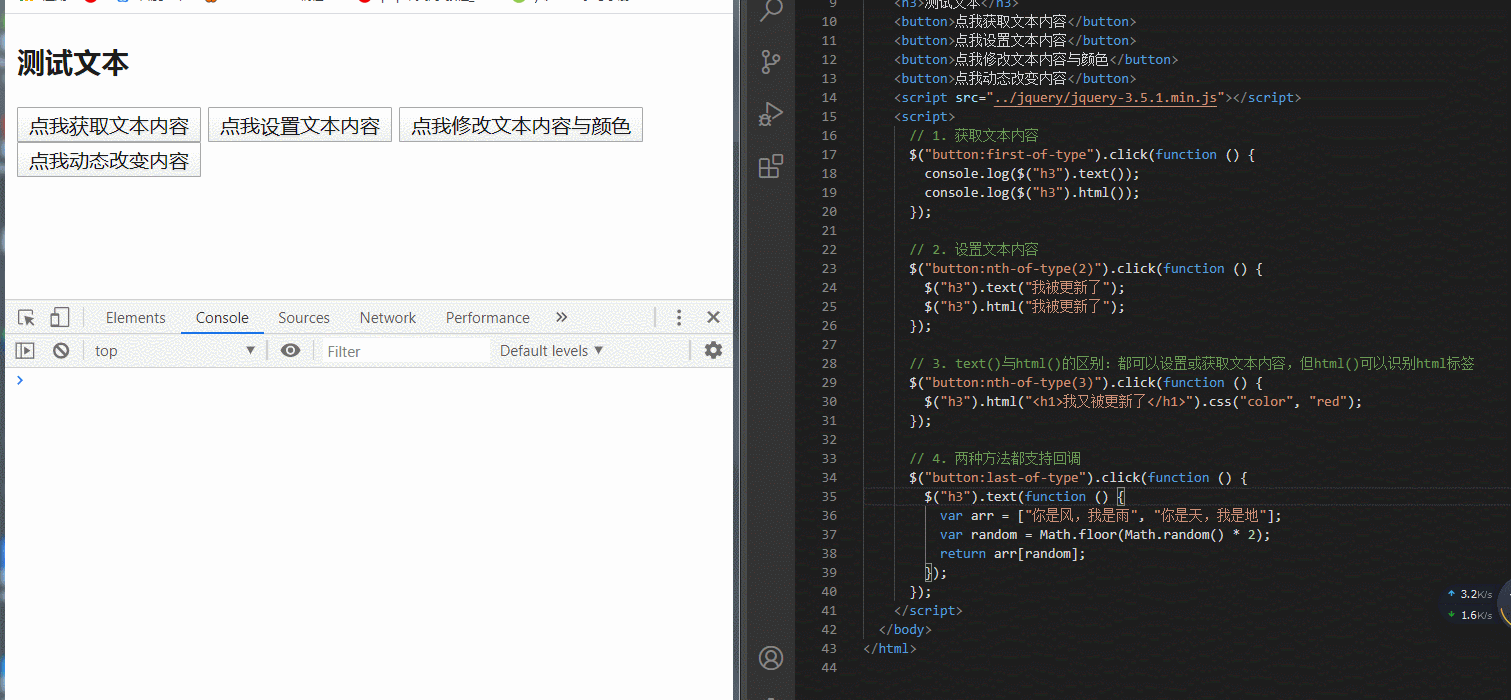Open the Search view in VS Code
Viewport: 1511px width, 700px height.
click(771, 12)
